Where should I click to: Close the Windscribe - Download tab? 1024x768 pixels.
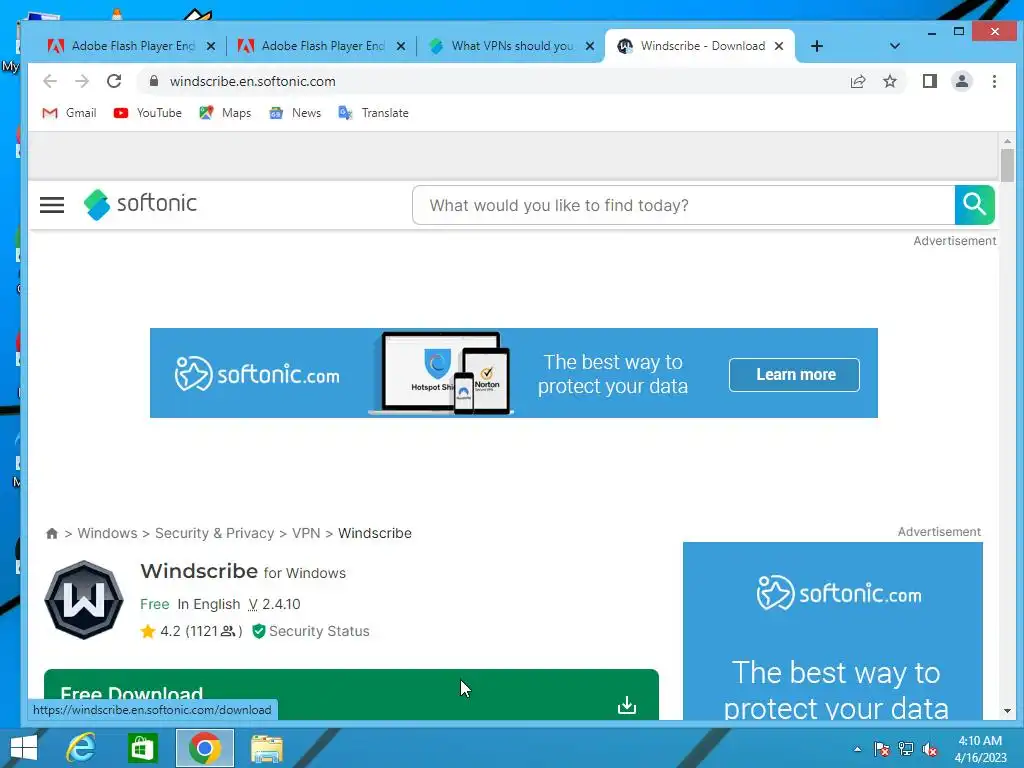pyautogui.click(x=778, y=46)
